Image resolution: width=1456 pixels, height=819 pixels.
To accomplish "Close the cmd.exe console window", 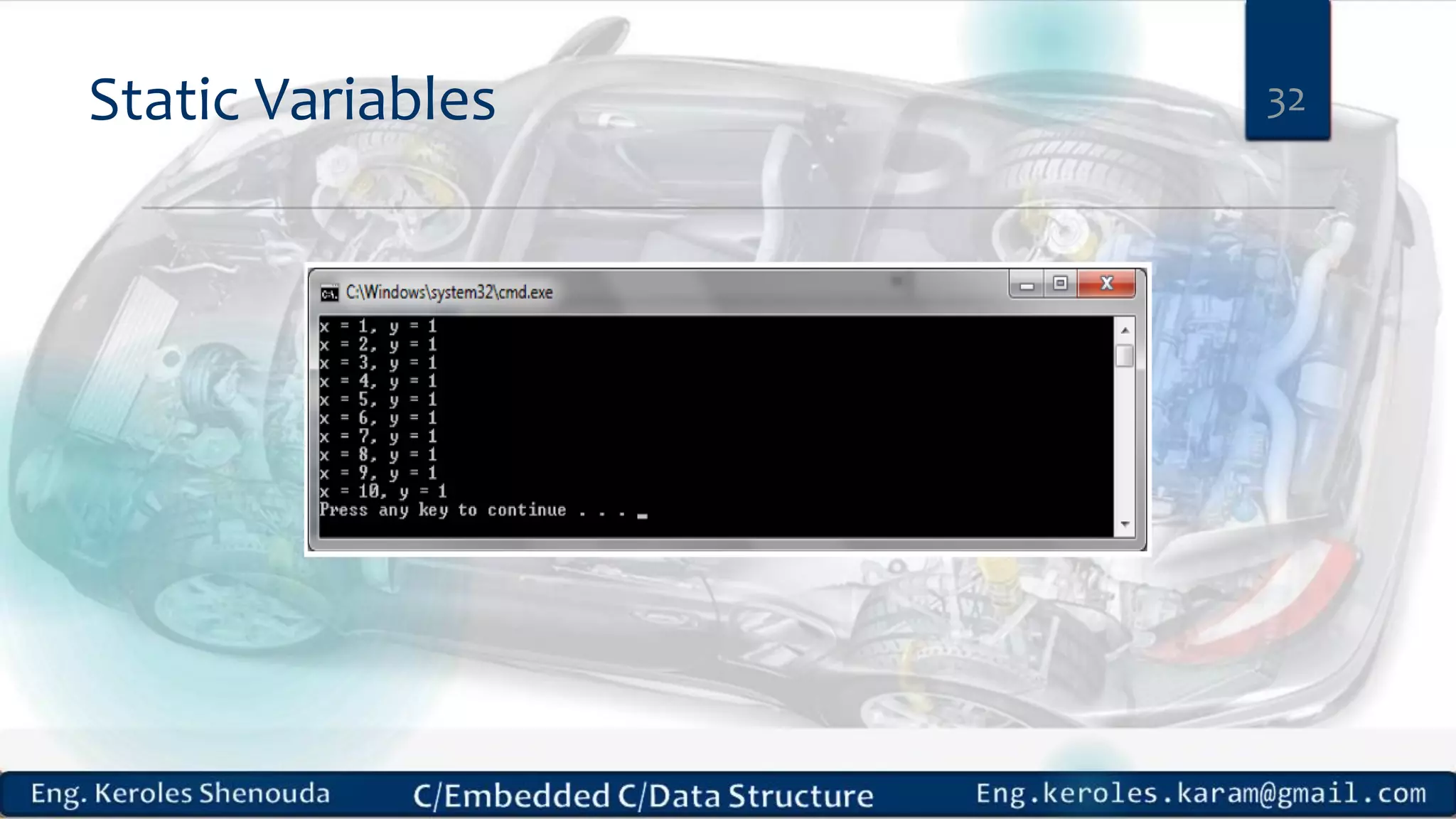I will click(1106, 284).
